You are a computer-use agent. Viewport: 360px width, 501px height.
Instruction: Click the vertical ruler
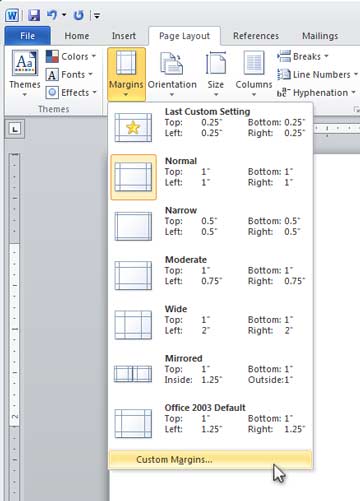[x=14, y=327]
